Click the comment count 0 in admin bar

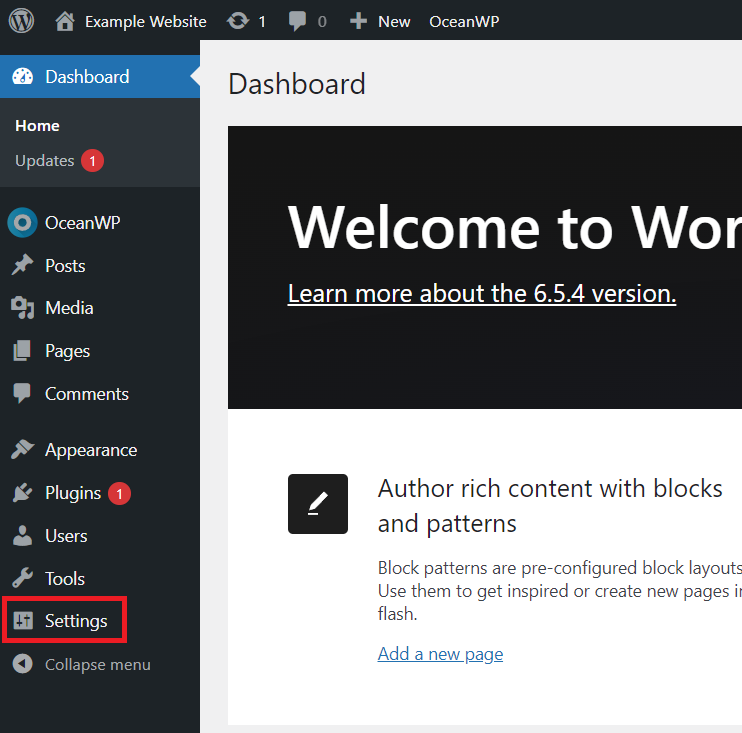[322, 22]
